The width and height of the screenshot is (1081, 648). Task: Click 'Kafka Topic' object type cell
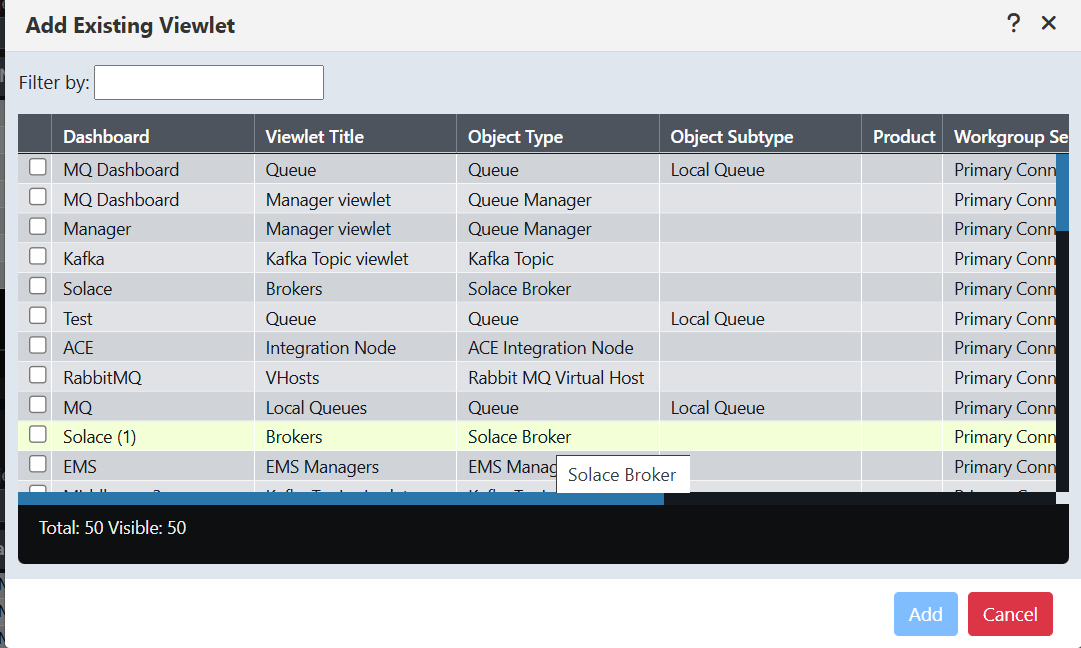[x=558, y=259]
